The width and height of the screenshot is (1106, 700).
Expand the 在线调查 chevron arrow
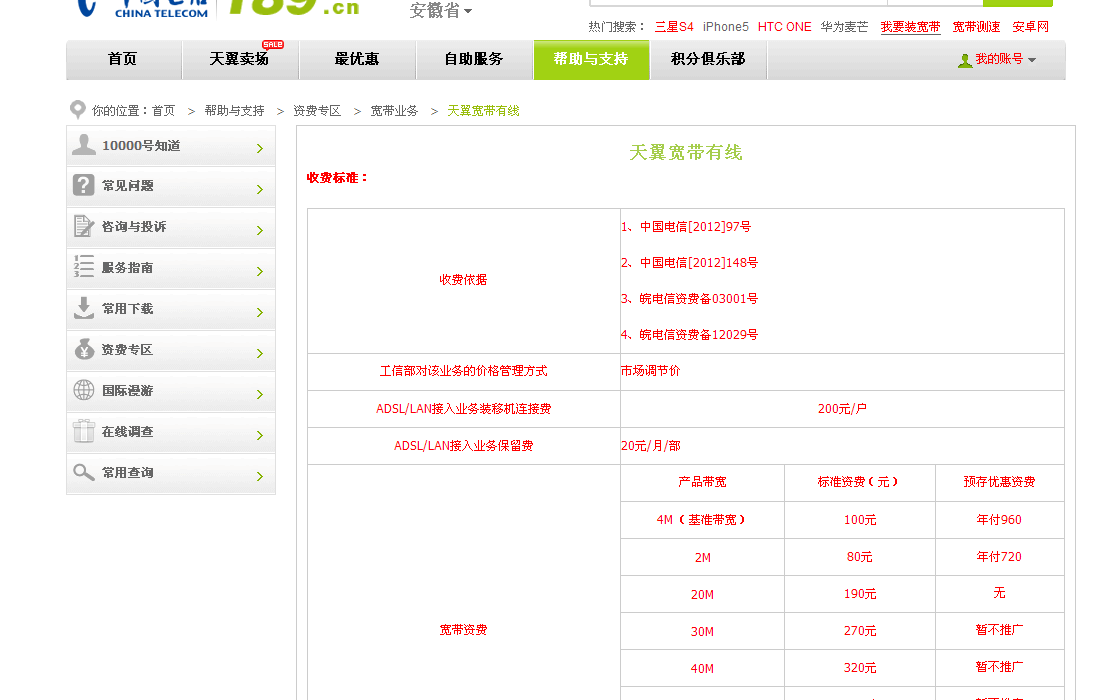260,435
